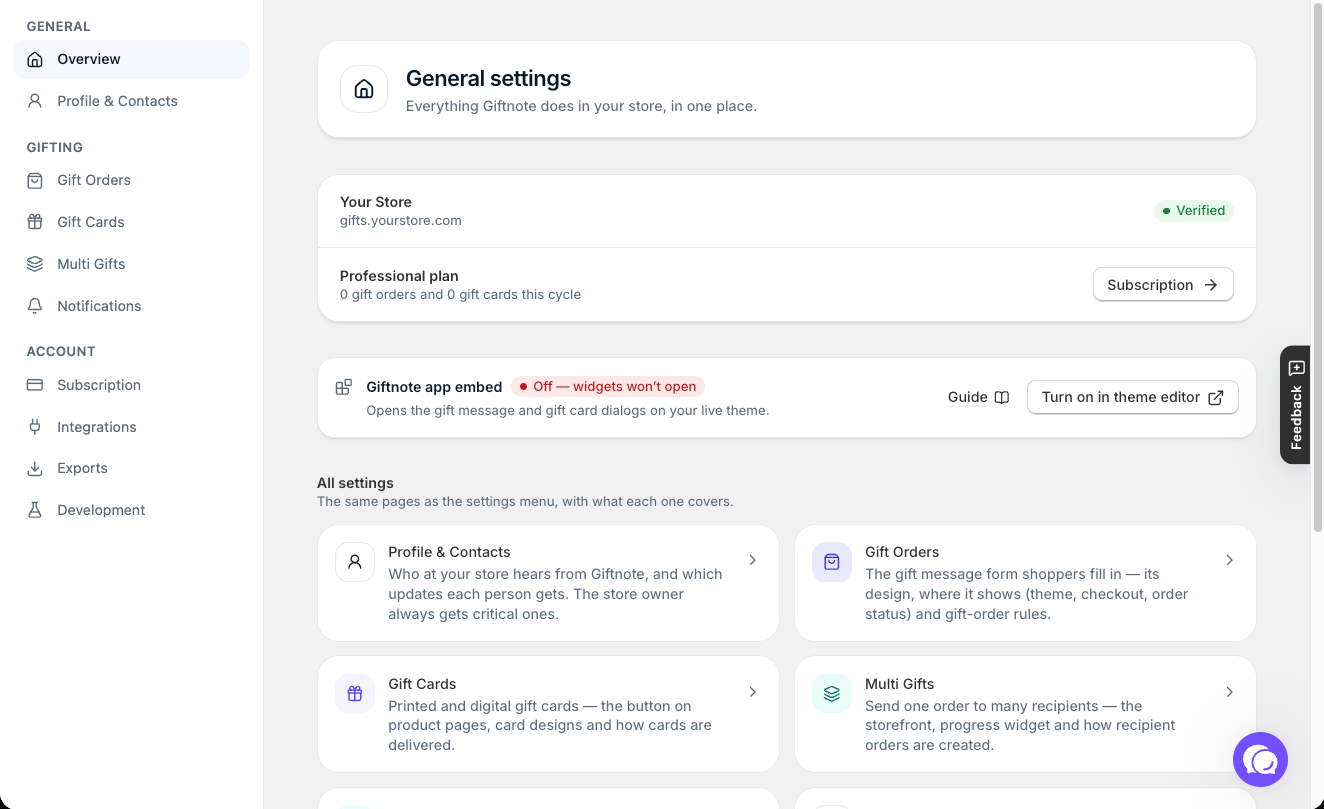1324x809 pixels.
Task: Expand the Profile & Contacts card chevron
Action: 753,560
